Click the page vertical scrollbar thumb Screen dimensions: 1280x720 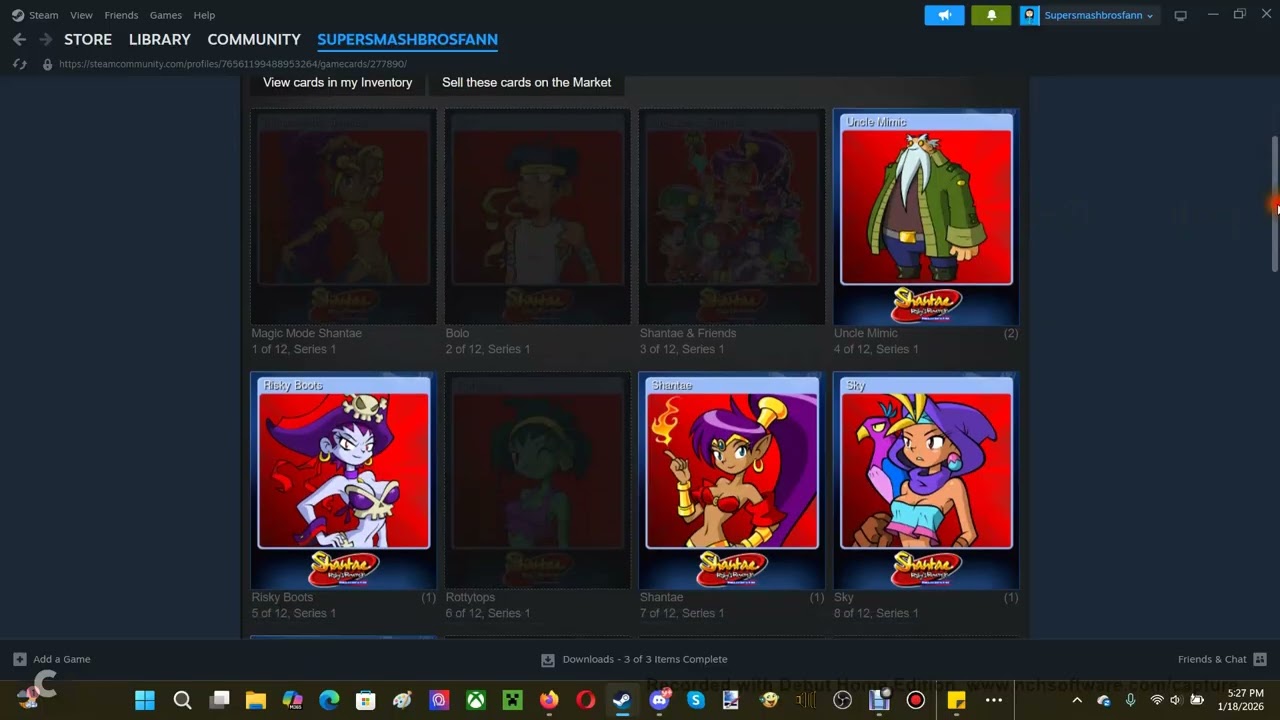(1274, 204)
